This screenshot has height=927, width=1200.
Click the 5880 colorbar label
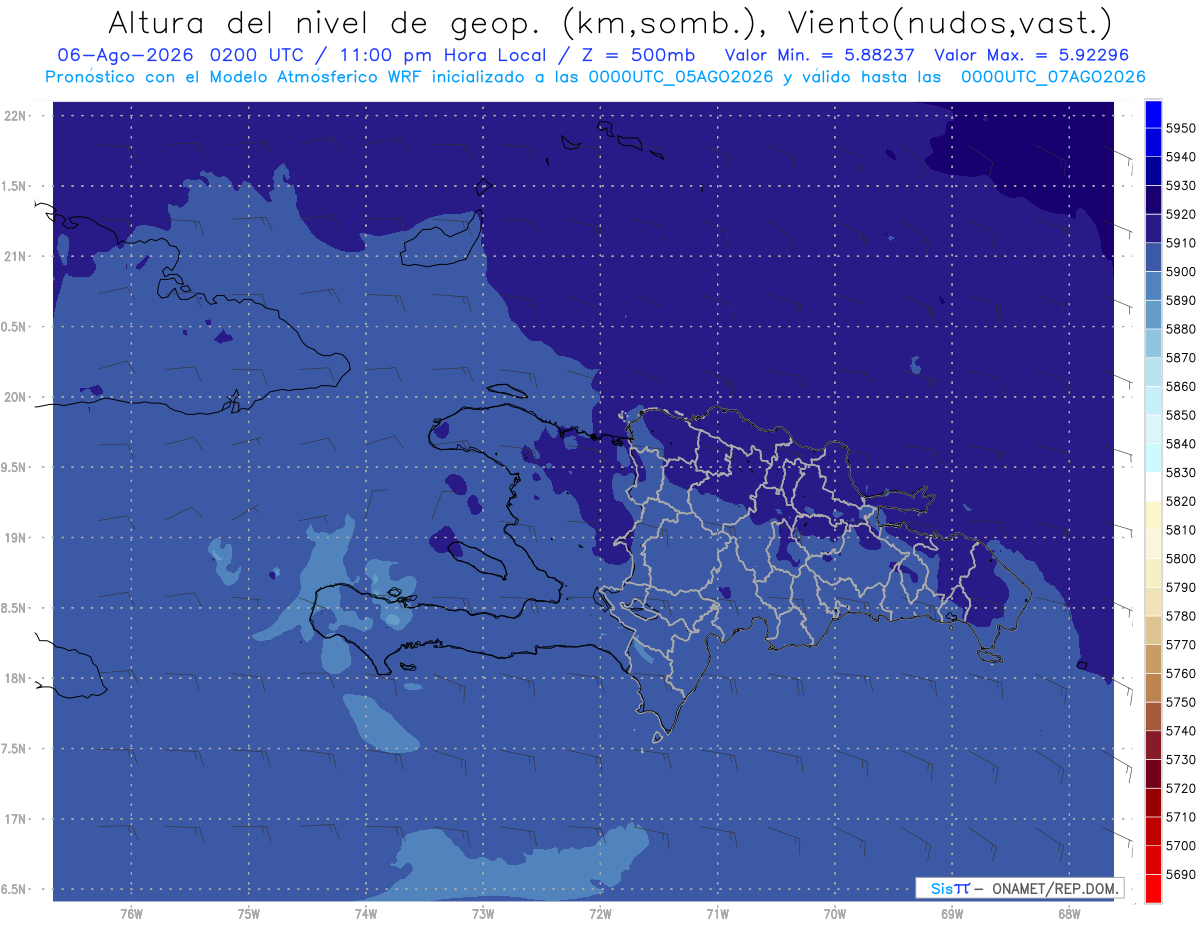[x=1181, y=329]
